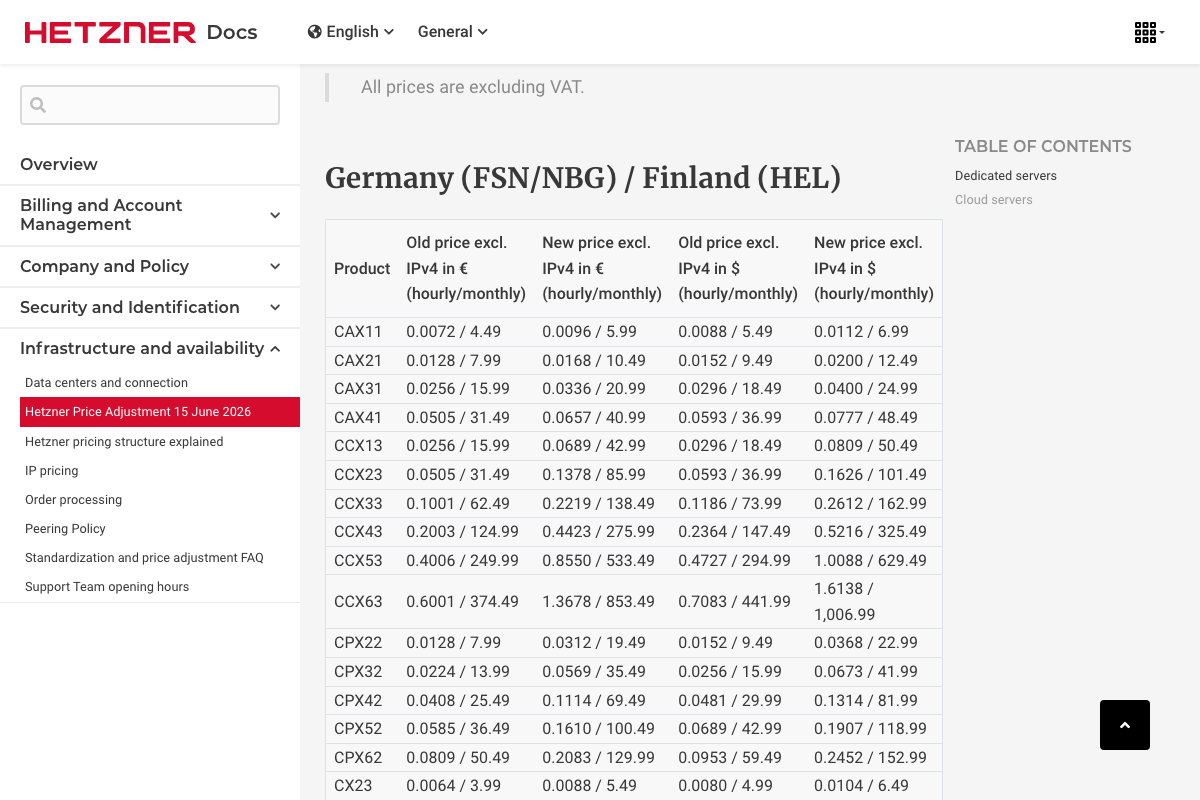The image size is (1200, 800).
Task: Expand Security and Identification section
Action: [x=150, y=307]
